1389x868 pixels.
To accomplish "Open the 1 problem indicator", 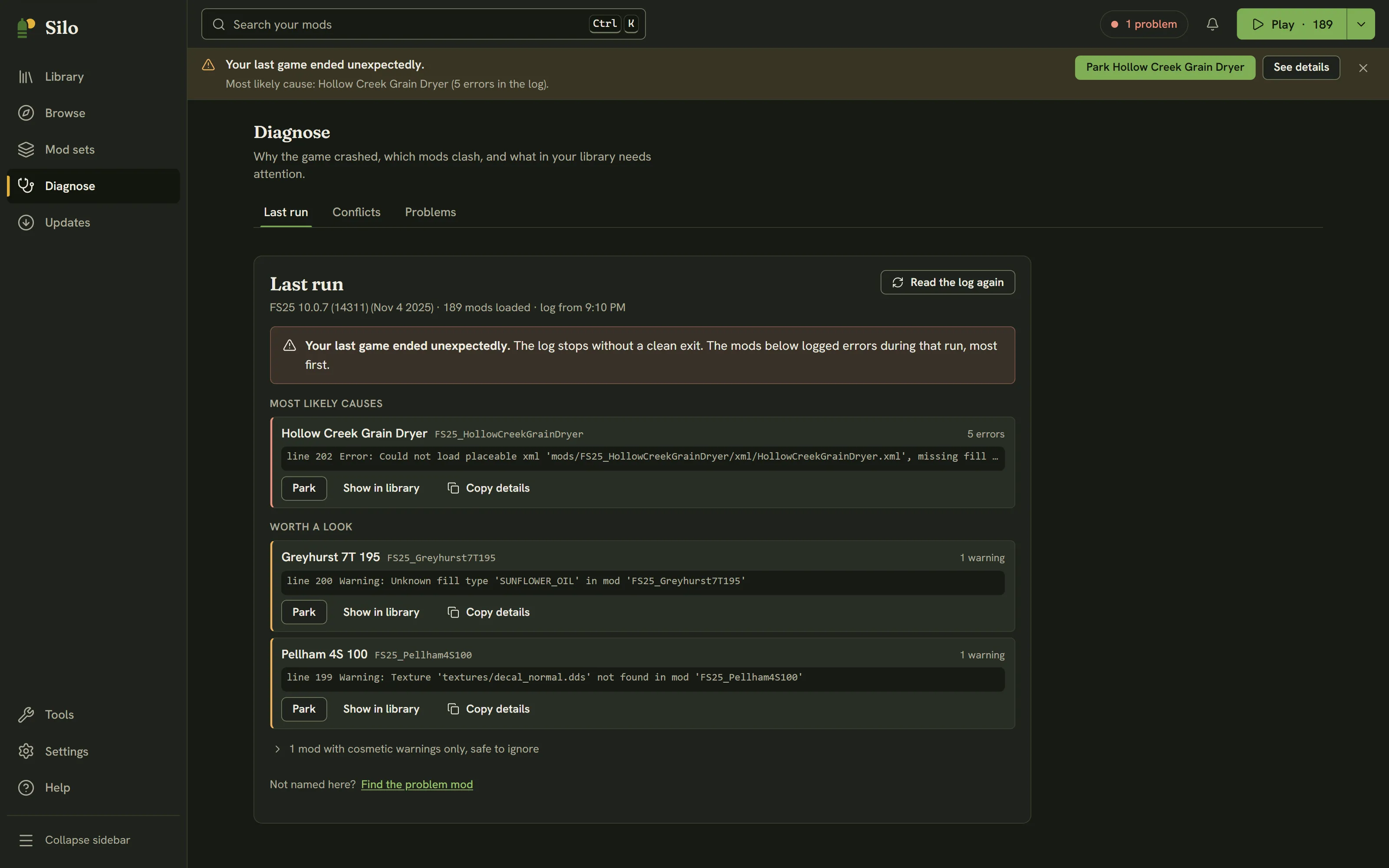I will coord(1143,24).
